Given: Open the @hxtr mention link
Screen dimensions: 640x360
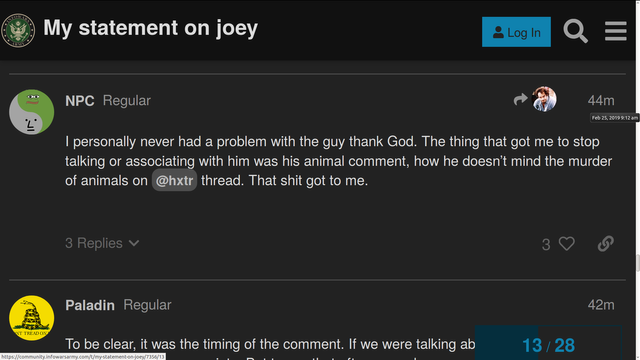Looking at the screenshot, I should [x=174, y=180].
